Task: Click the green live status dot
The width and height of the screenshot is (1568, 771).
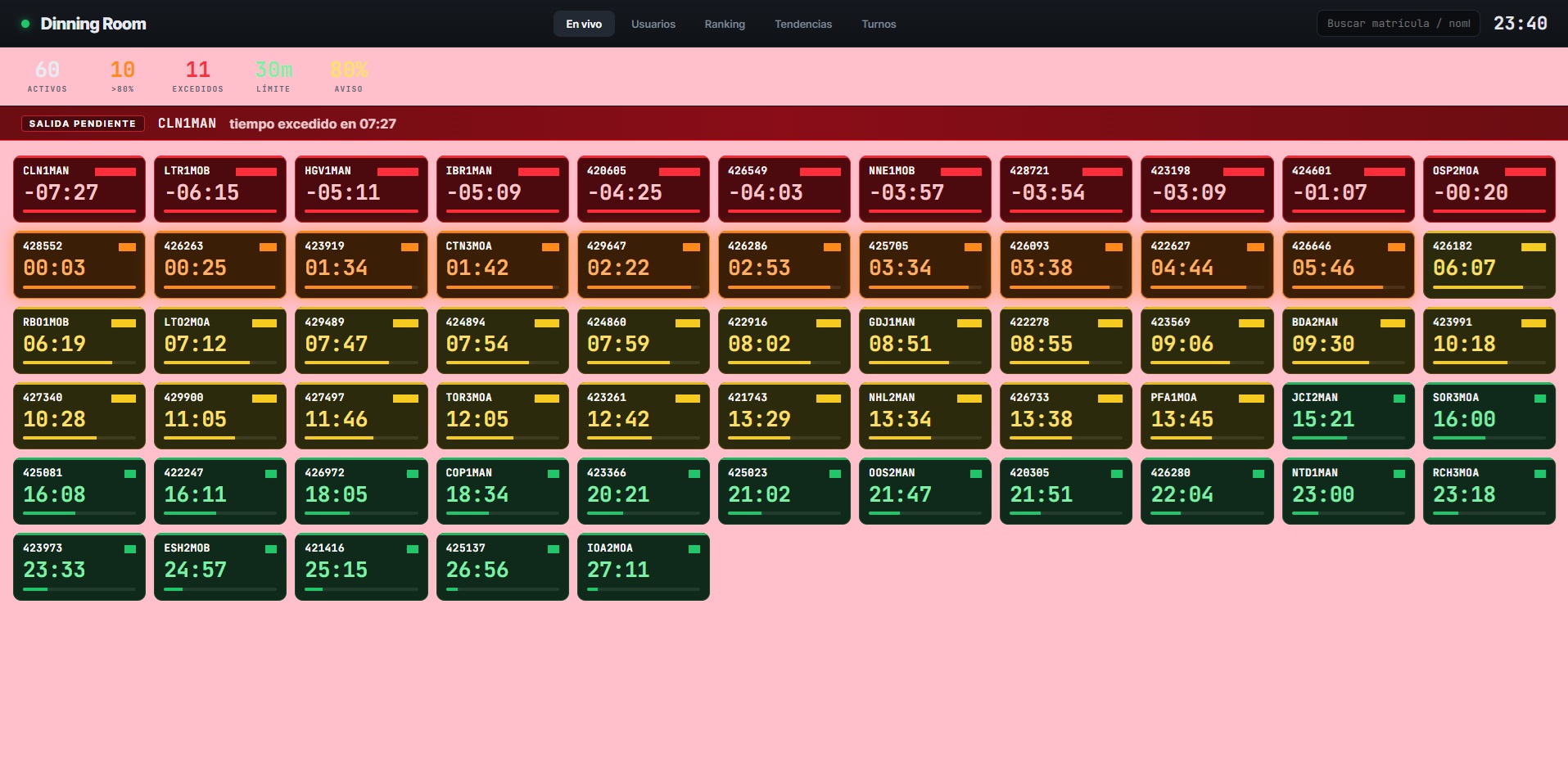Action: (x=25, y=24)
